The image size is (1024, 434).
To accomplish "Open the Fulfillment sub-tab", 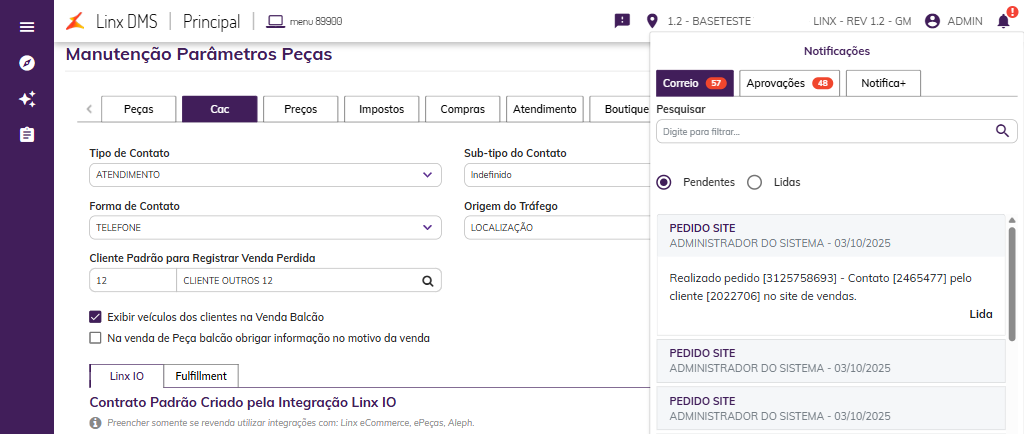I will point(201,376).
